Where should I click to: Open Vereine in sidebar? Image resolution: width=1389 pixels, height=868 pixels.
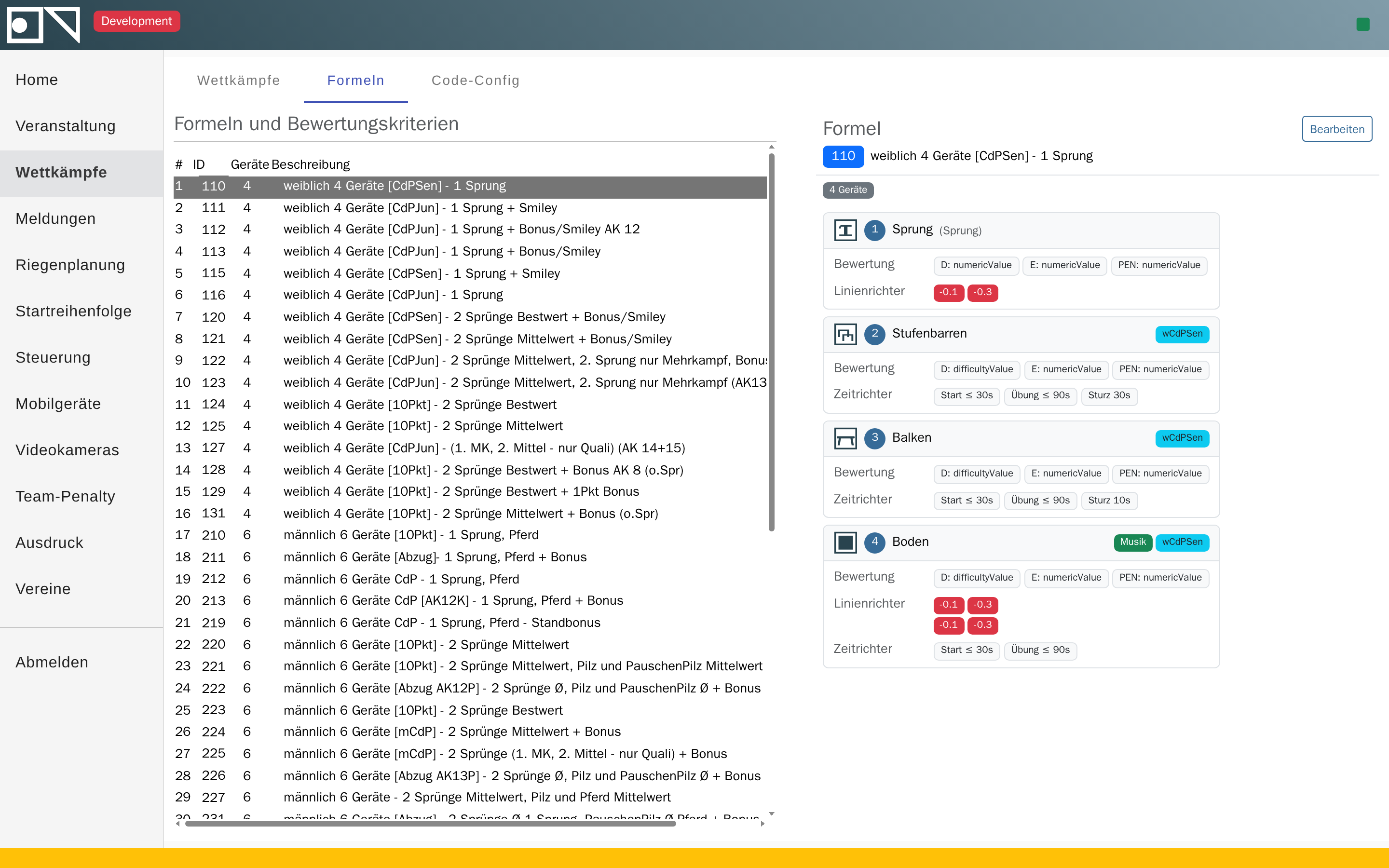[x=82, y=590]
